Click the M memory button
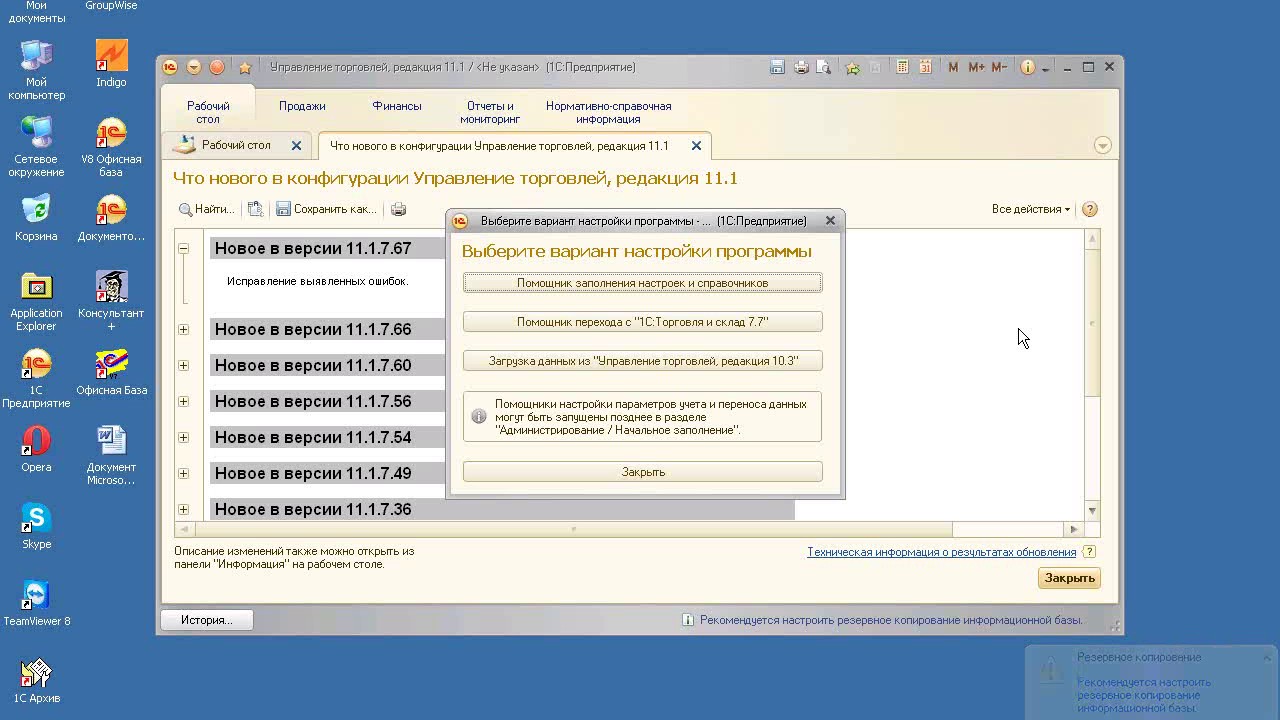 point(953,68)
